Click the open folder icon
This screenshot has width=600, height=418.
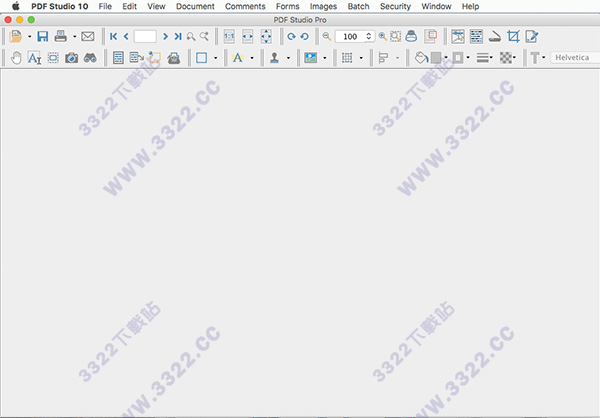(x=16, y=36)
